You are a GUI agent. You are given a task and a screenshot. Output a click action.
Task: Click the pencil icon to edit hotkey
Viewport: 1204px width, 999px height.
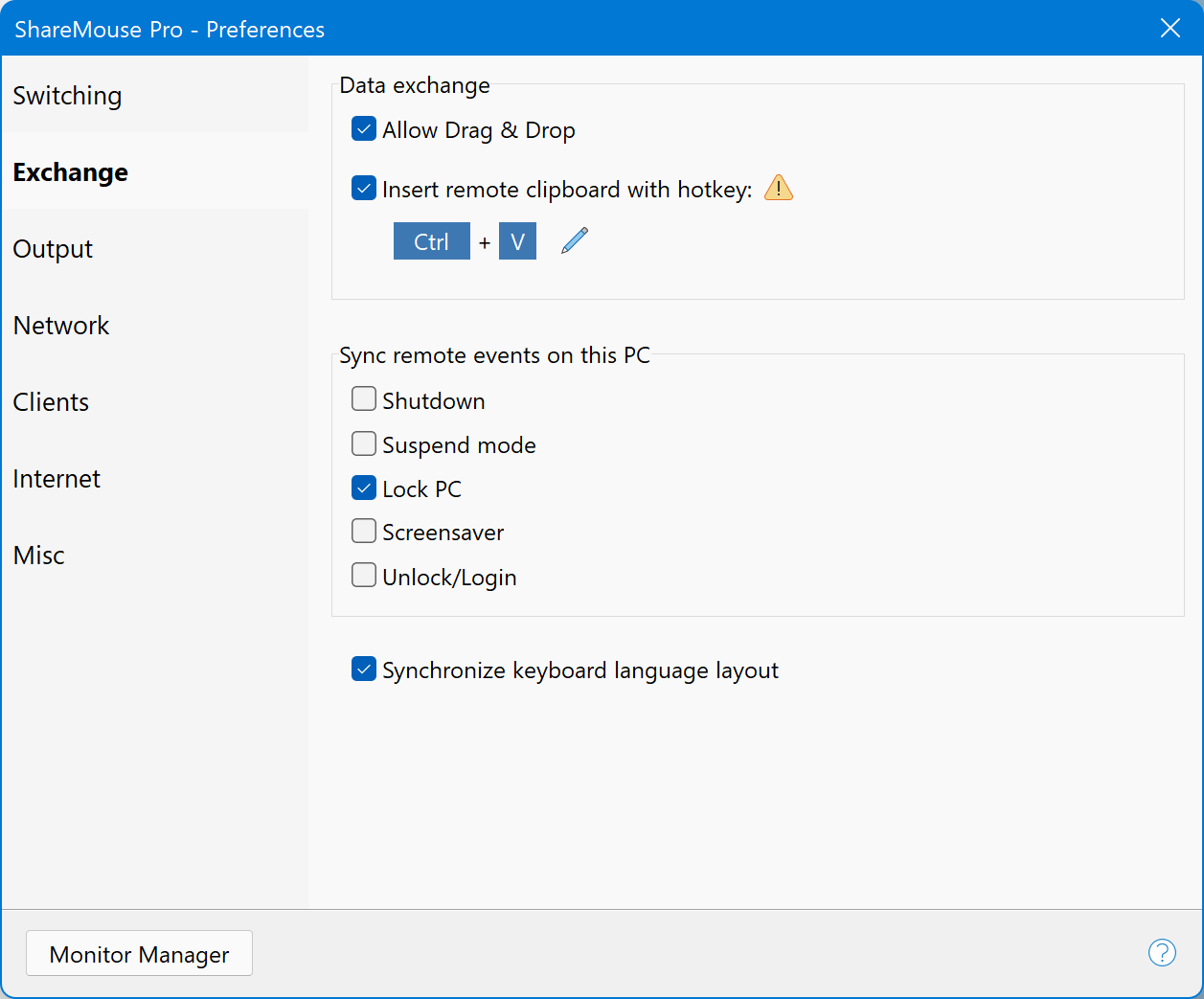(575, 240)
